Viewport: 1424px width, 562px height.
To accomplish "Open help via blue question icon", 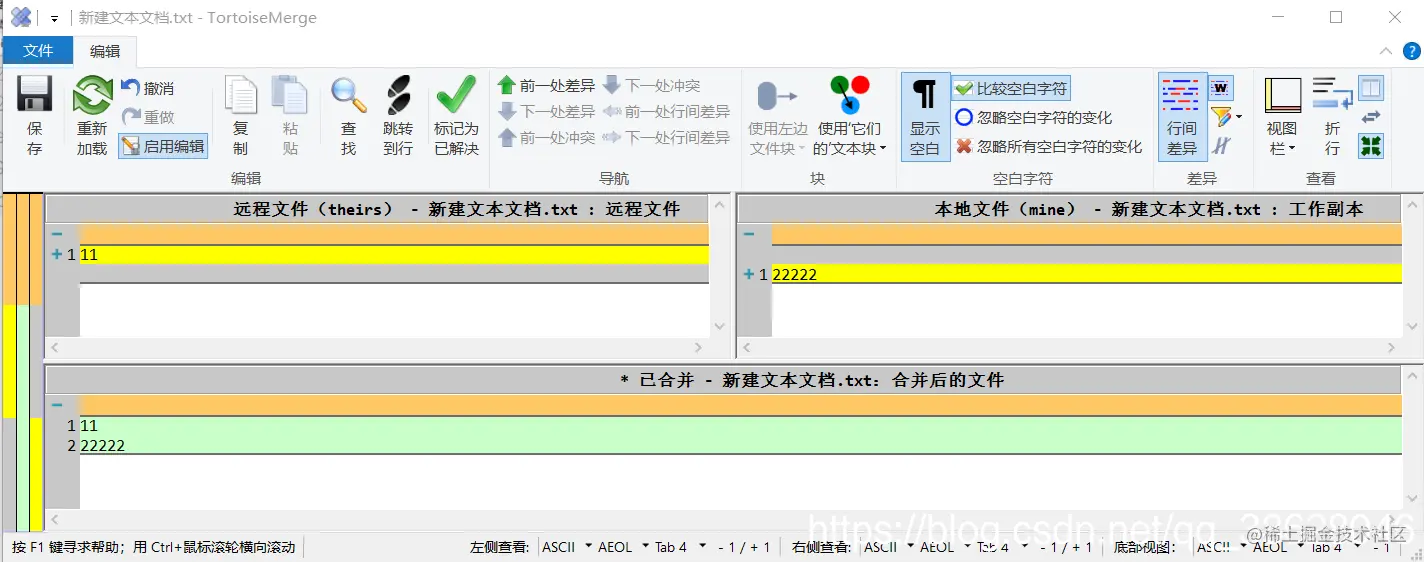I will pyautogui.click(x=1411, y=51).
